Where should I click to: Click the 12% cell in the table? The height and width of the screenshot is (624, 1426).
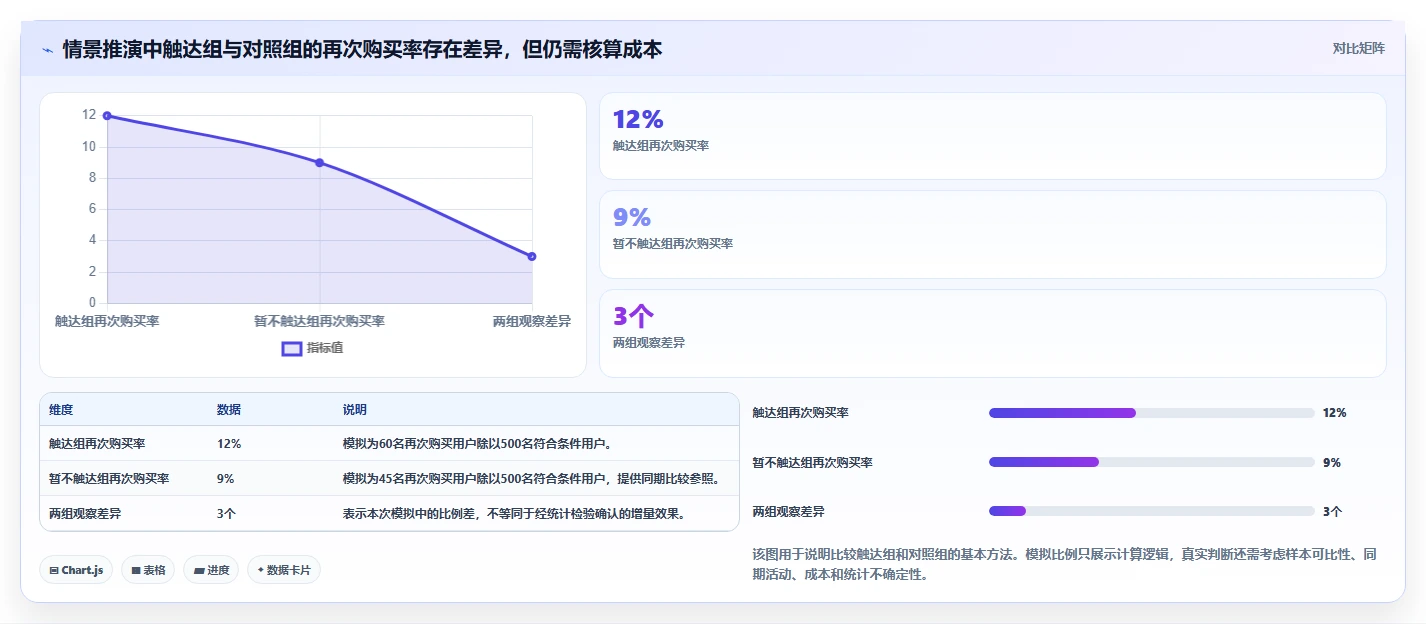pos(229,443)
